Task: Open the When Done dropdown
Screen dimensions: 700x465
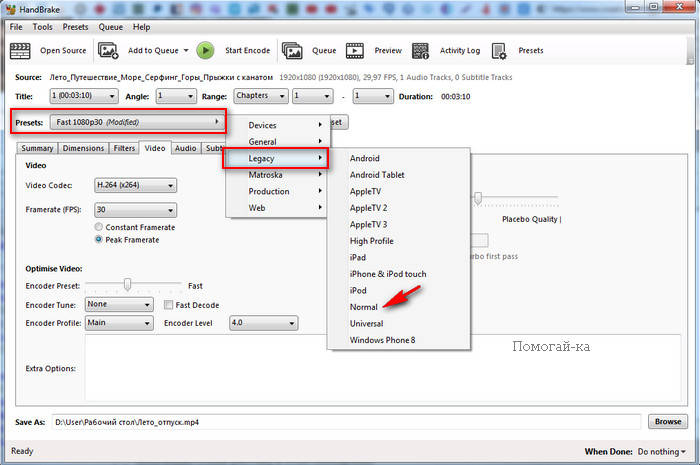Action: pyautogui.click(x=662, y=452)
